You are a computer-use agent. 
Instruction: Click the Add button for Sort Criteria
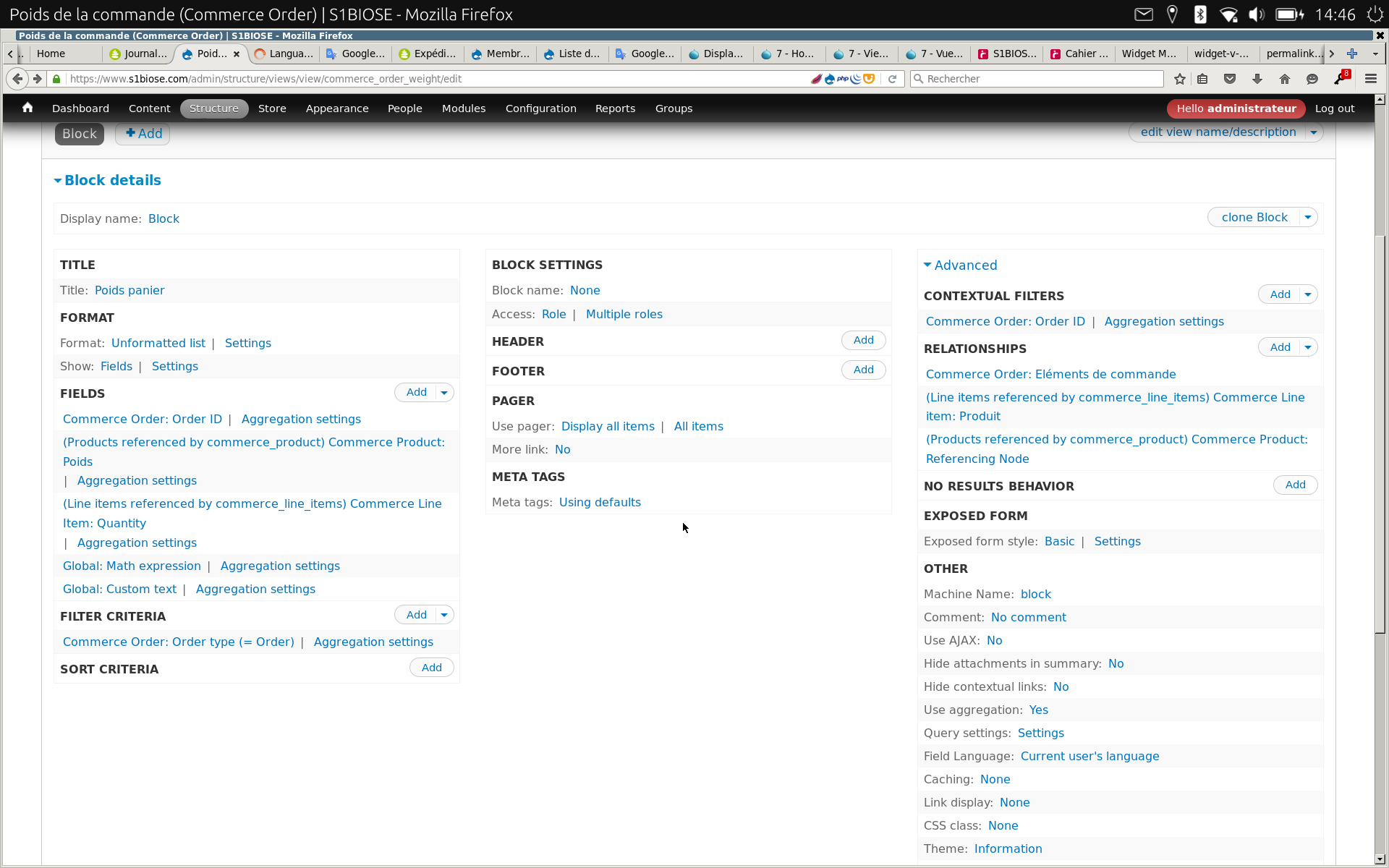coord(432,667)
